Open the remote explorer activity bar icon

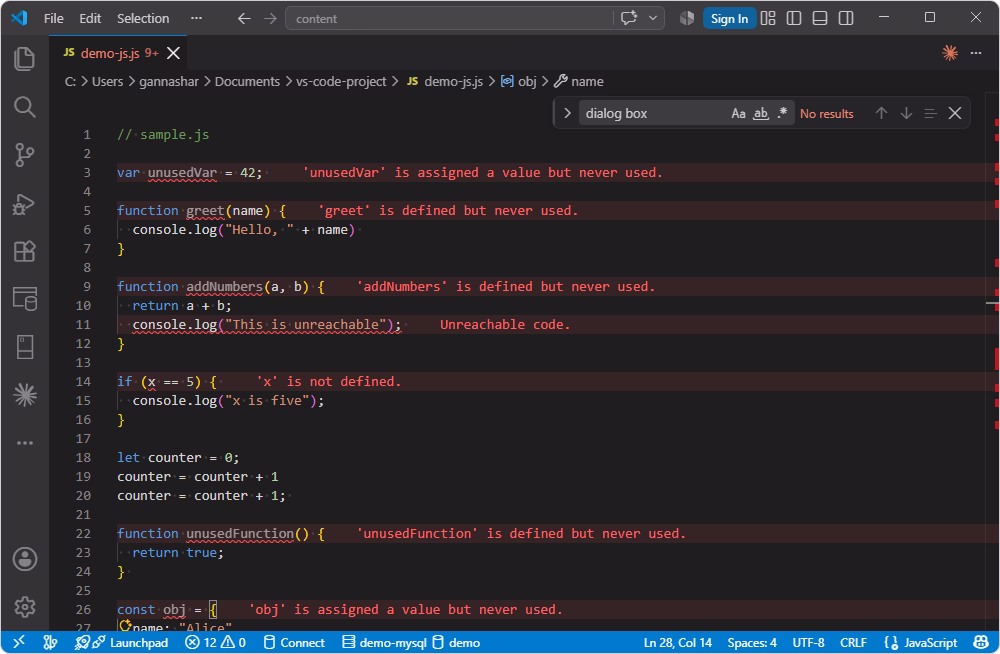[24, 299]
